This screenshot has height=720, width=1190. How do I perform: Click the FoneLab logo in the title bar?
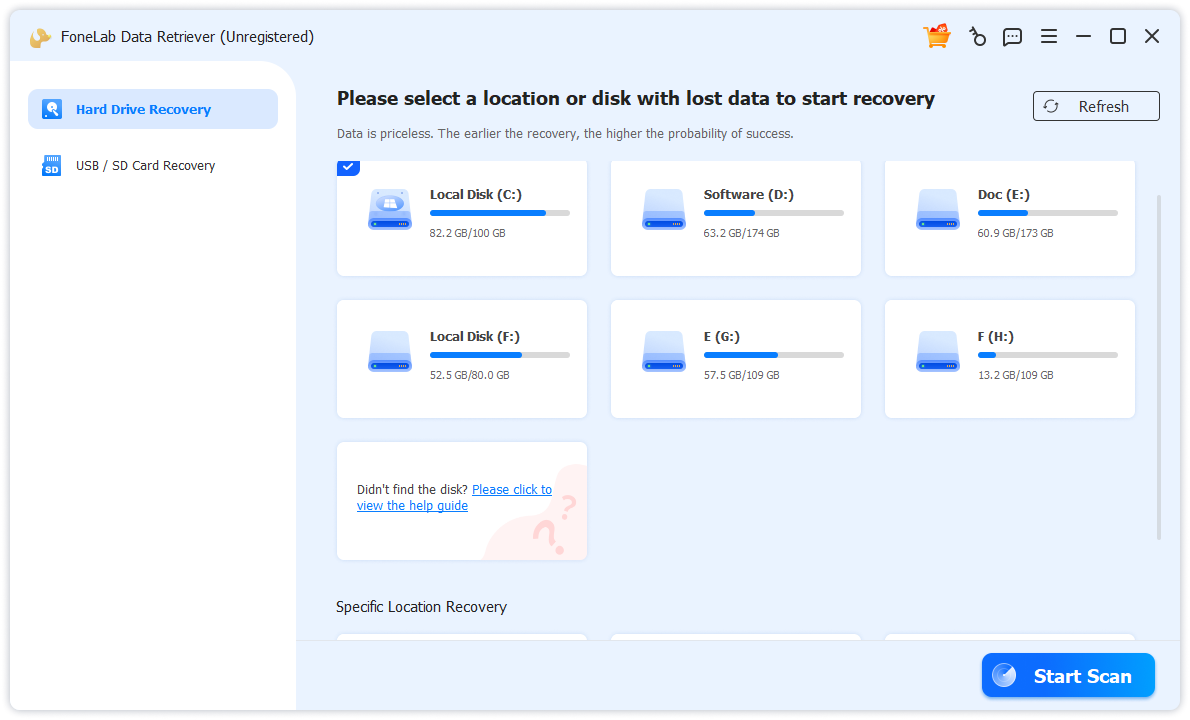[40, 36]
